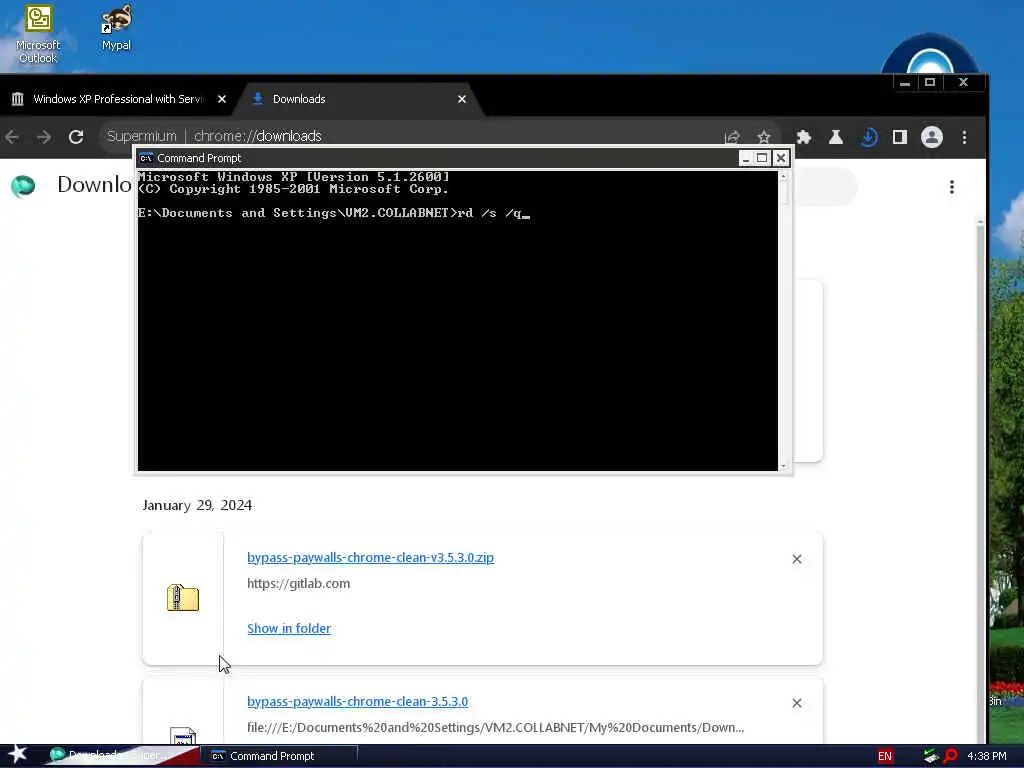Screen dimensions: 1024x768
Task: Open browser three-dot main menu
Action: click(x=965, y=137)
